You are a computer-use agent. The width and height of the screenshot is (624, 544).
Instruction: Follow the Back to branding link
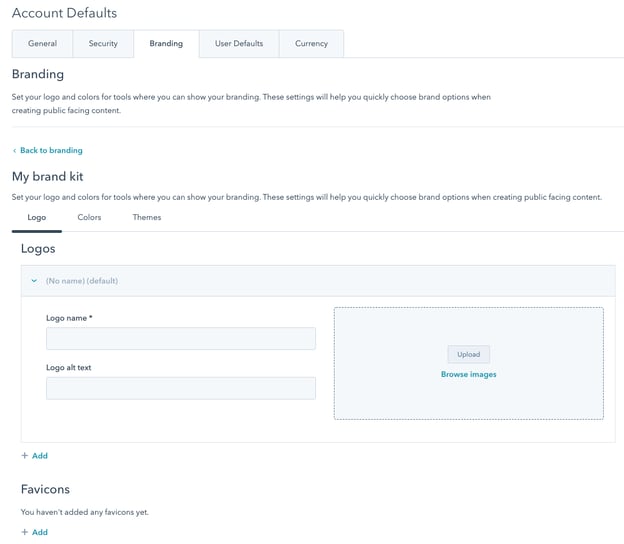[x=51, y=151]
